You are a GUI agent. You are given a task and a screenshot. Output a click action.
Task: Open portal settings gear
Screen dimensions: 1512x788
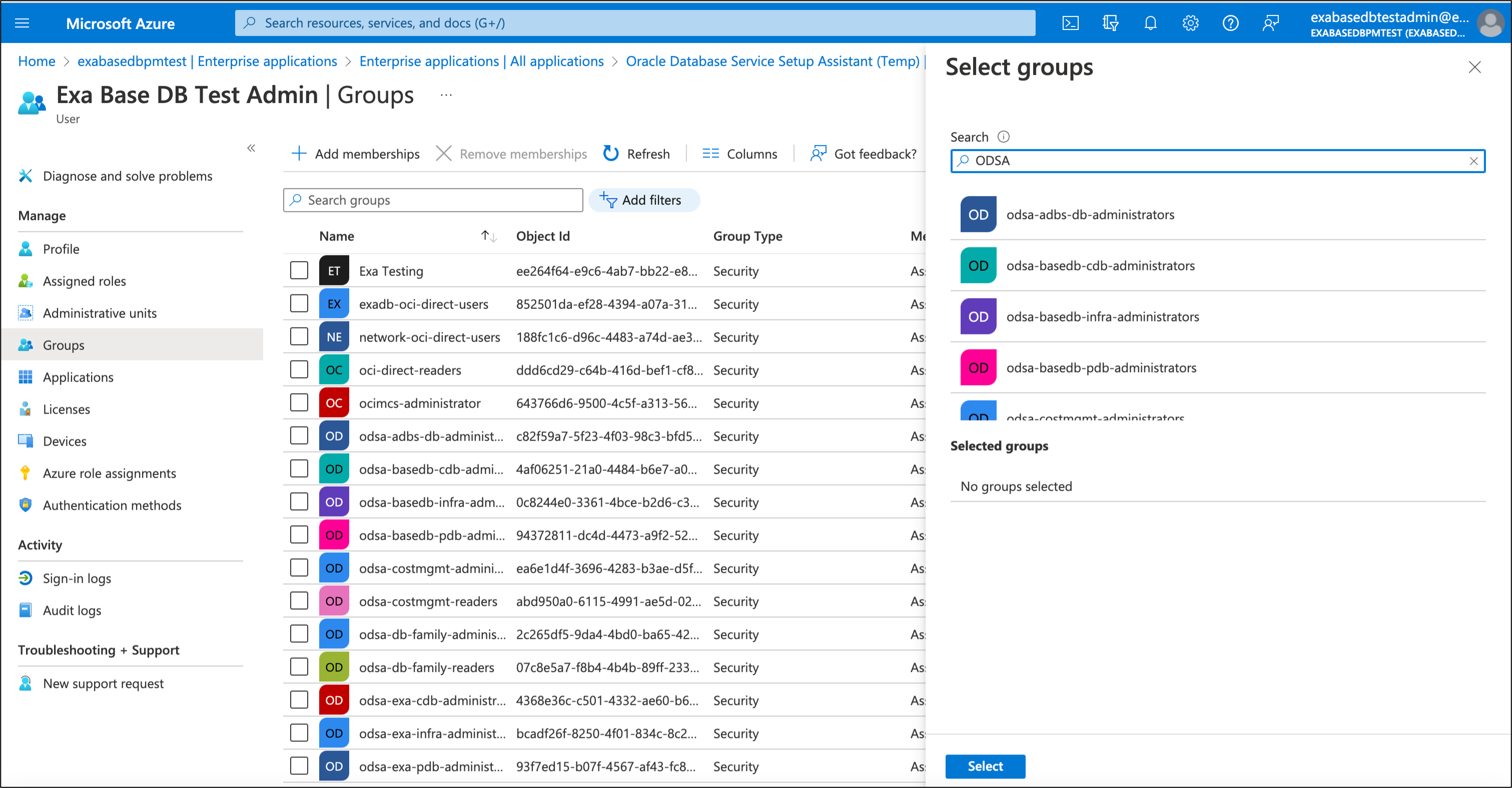click(1190, 23)
